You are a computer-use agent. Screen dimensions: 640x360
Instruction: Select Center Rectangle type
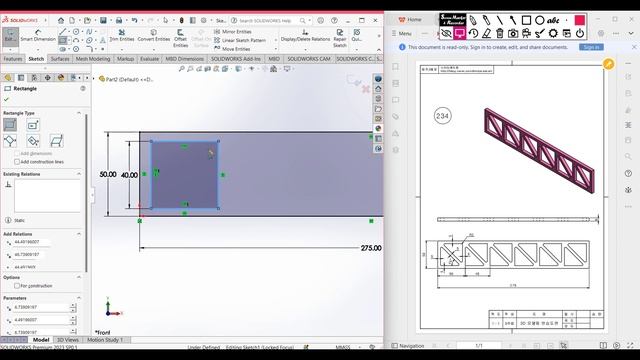33,124
